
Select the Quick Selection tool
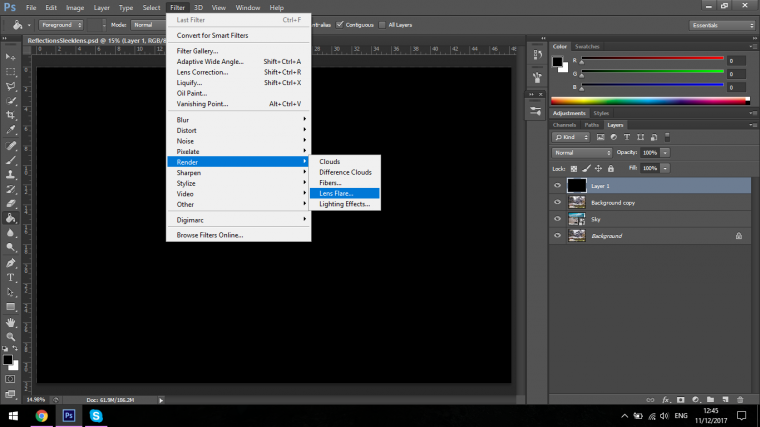pos(10,101)
